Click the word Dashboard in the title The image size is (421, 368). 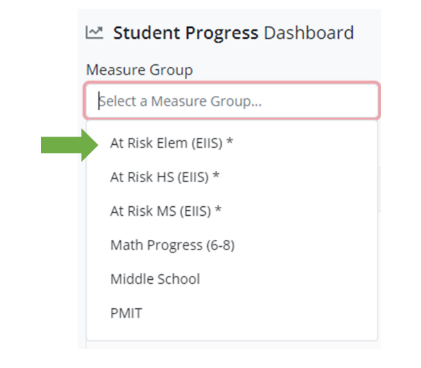pos(309,33)
